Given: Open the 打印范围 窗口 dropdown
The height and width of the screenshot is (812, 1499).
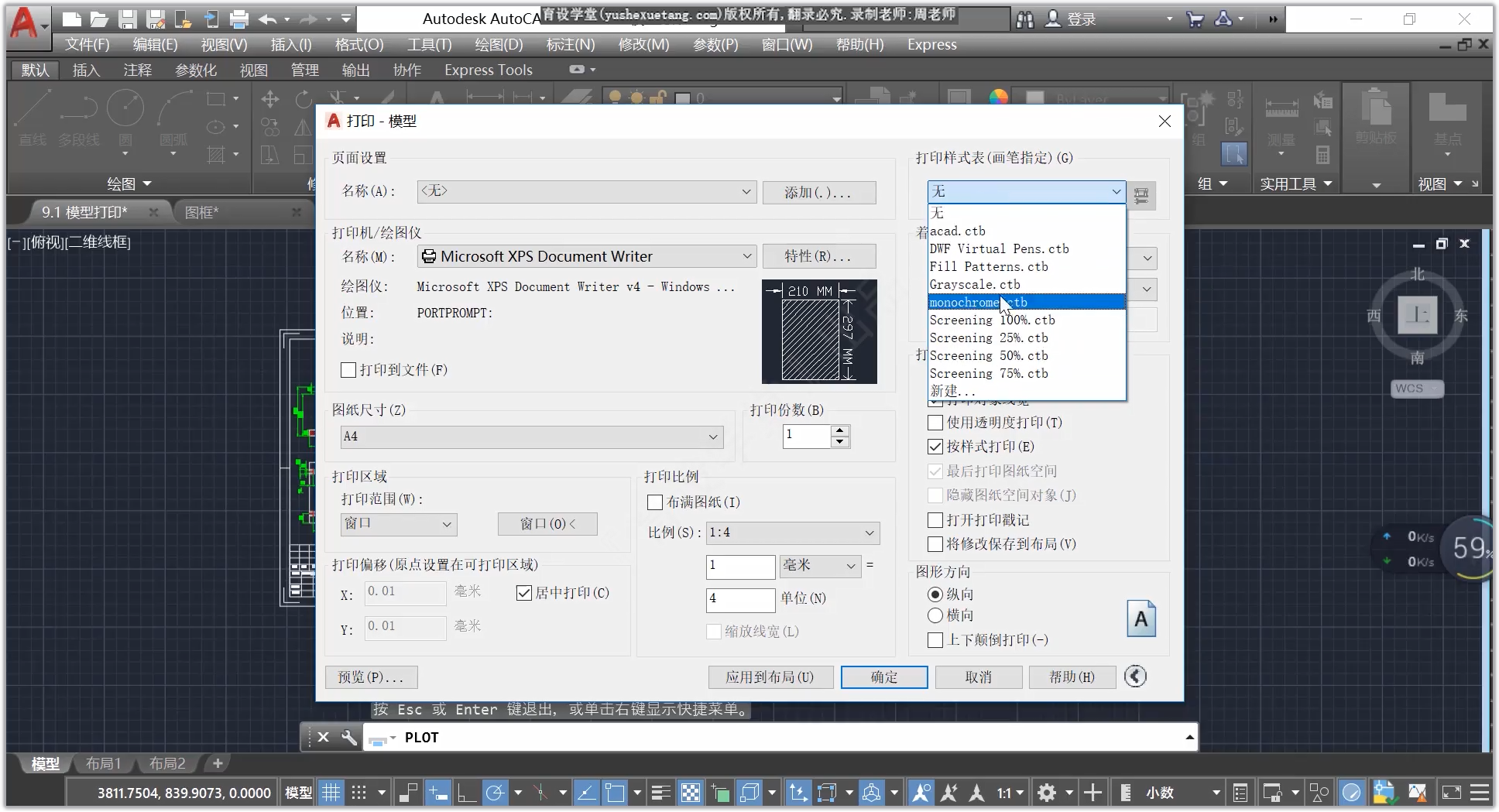Looking at the screenshot, I should (x=398, y=524).
